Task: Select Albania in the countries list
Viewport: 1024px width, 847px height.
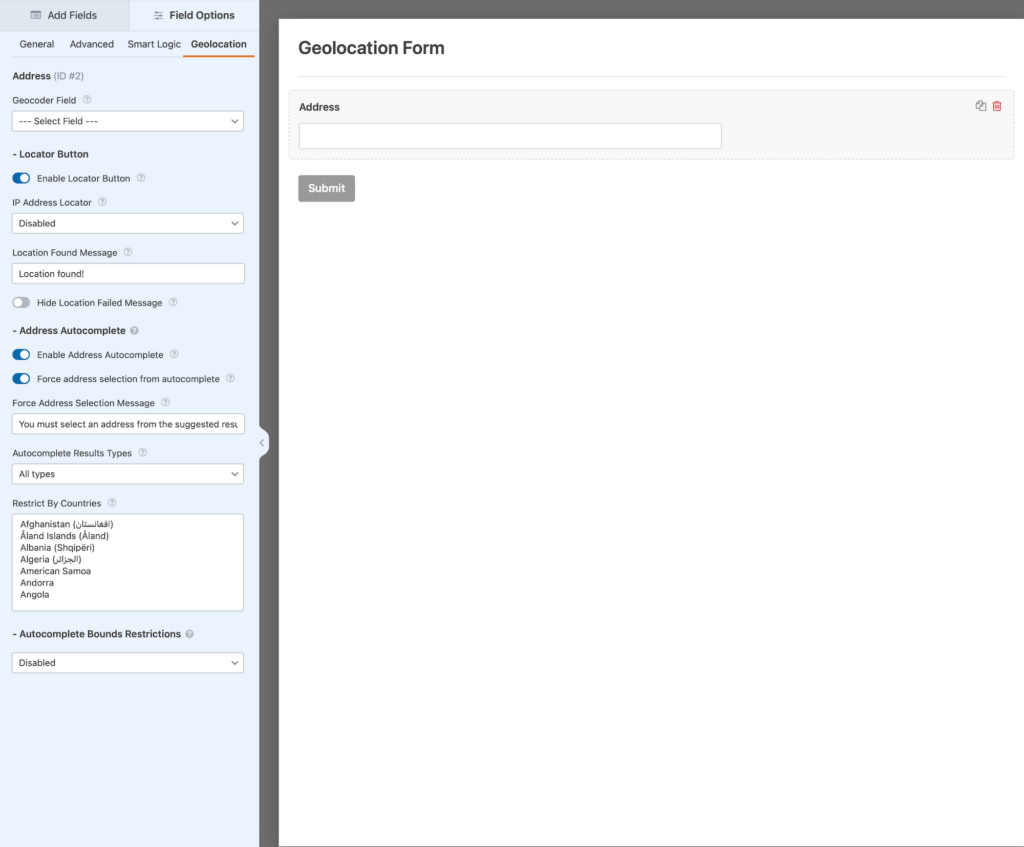Action: click(57, 547)
